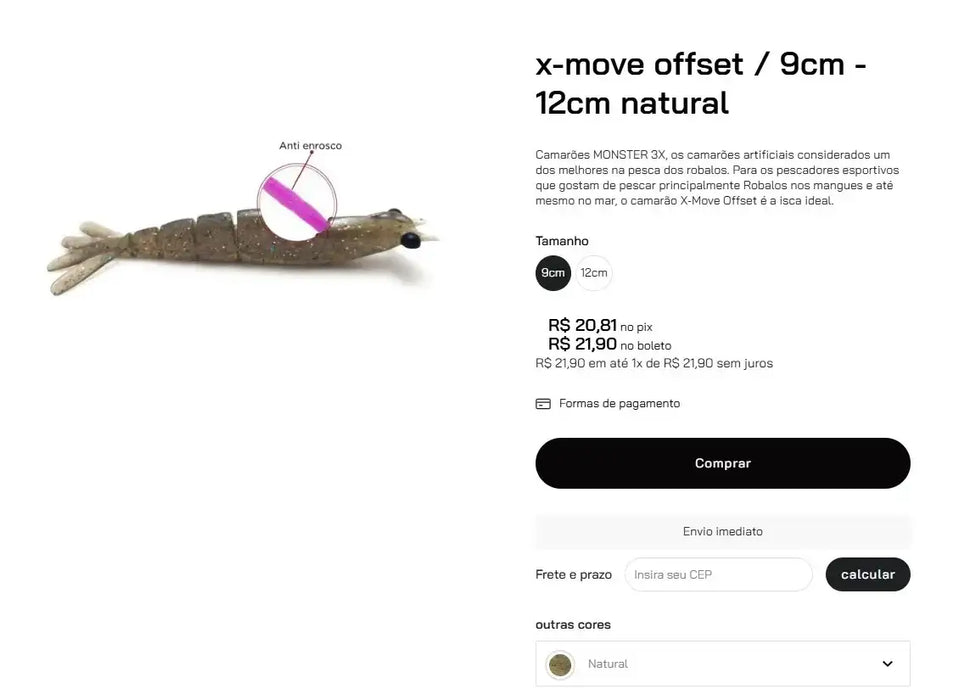Click the Frete e prazo label

573,575
